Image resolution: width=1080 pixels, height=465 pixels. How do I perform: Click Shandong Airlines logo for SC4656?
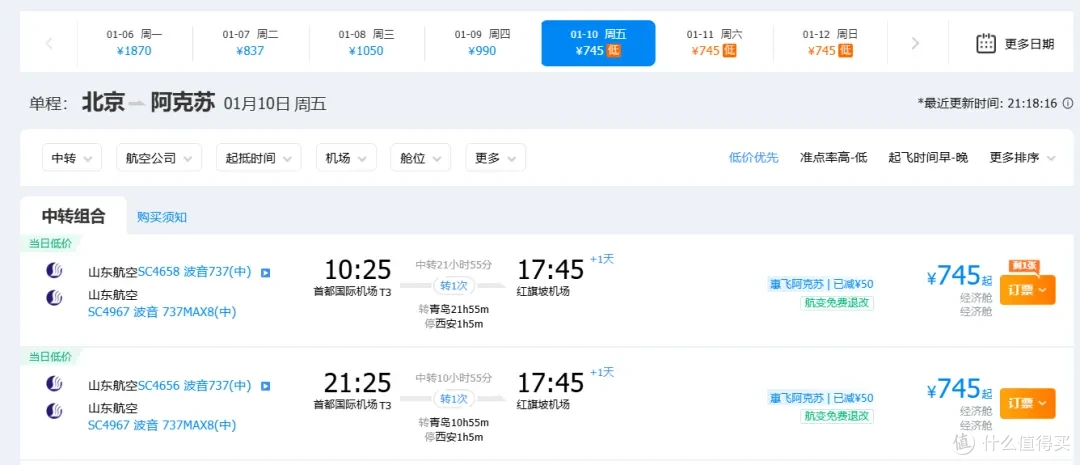(x=54, y=384)
